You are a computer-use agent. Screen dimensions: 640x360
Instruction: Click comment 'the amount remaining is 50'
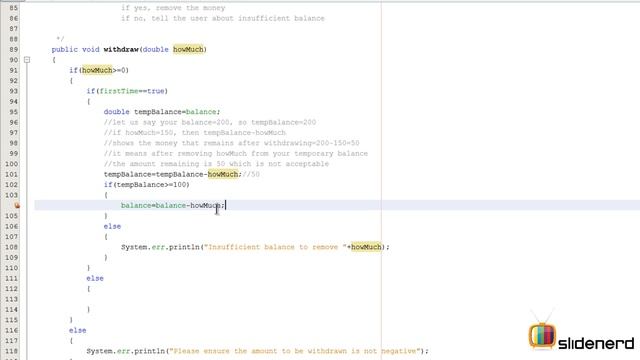216,164
